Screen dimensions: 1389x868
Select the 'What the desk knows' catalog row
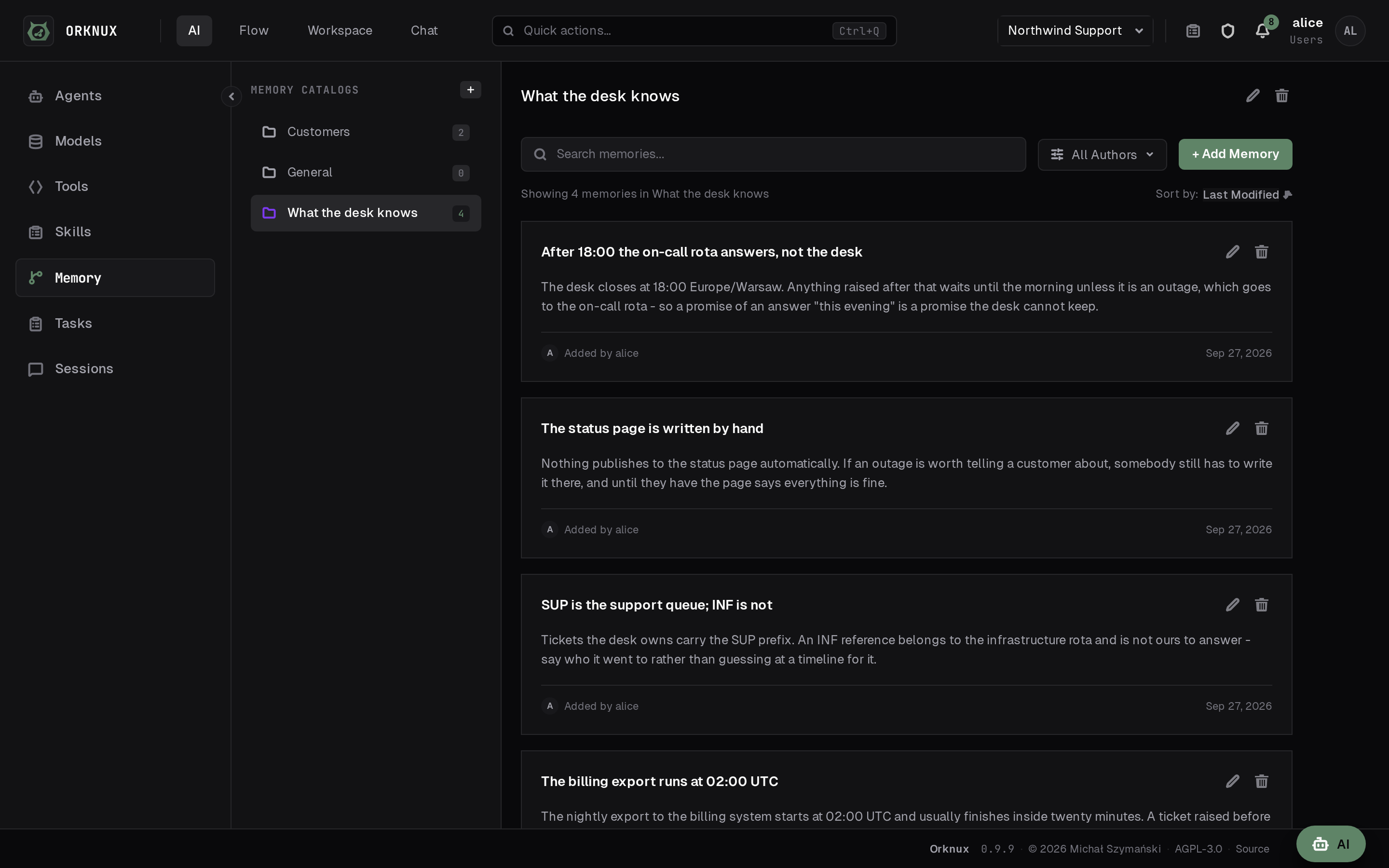tap(366, 213)
